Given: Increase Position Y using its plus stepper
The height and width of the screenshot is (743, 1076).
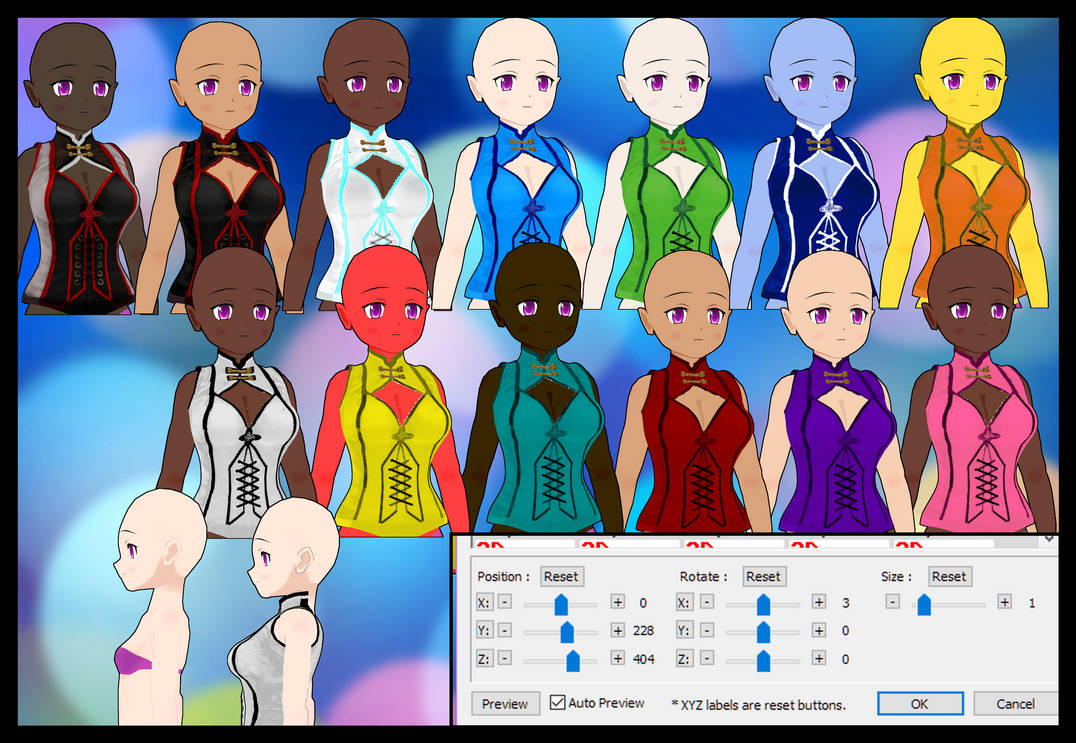Looking at the screenshot, I should pos(618,631).
